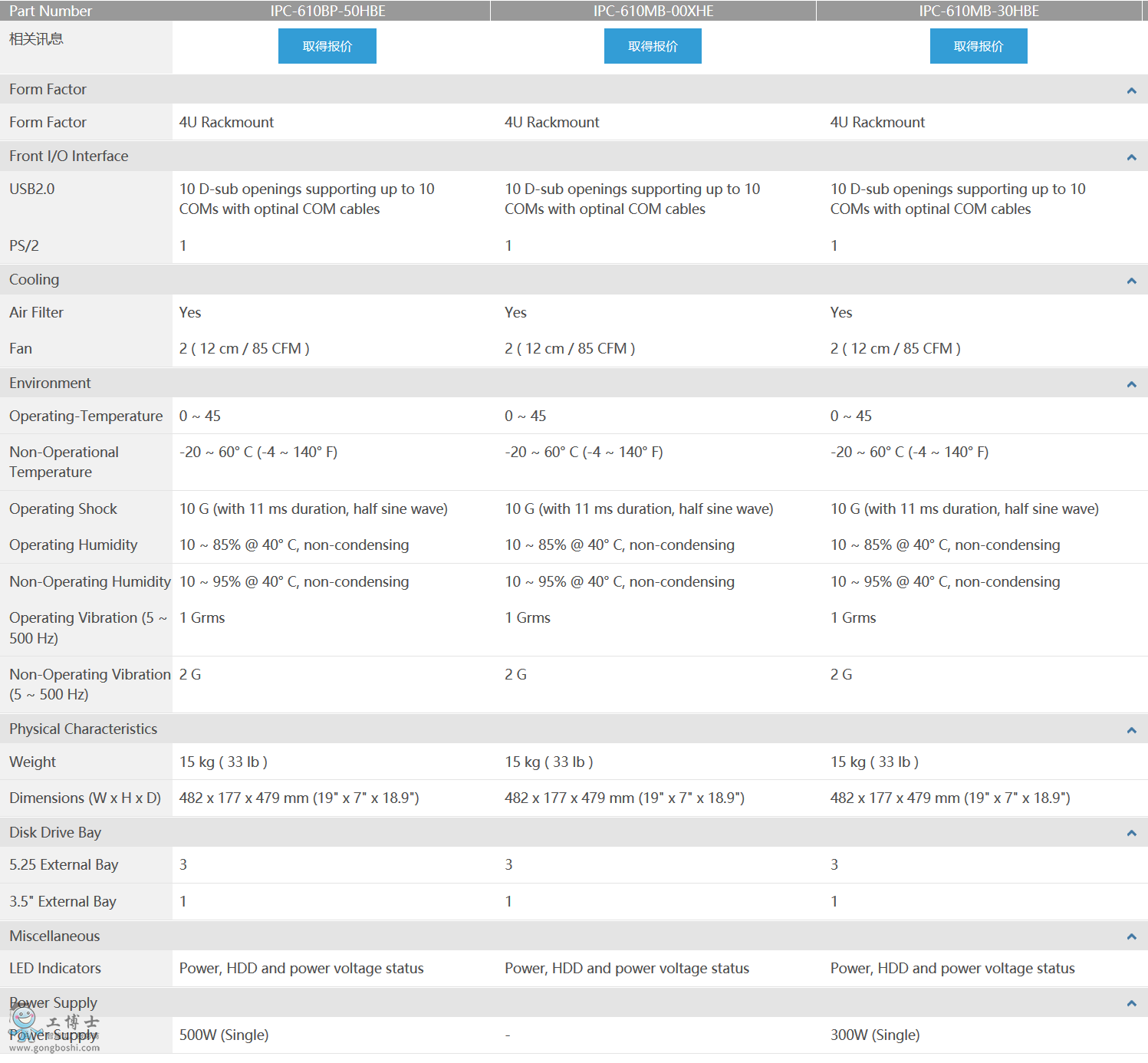
Task: Collapse the Power Supply section chevron
Action: point(1131,1003)
